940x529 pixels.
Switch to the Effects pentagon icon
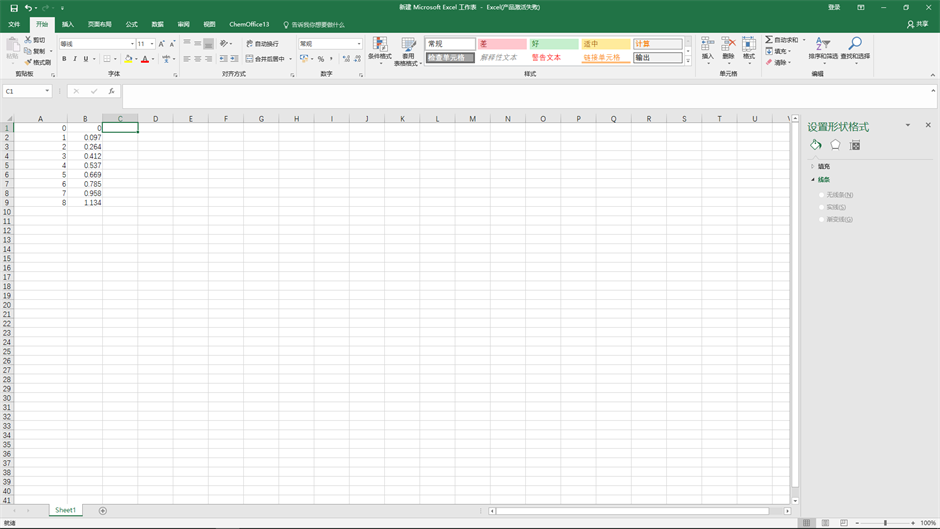(835, 145)
